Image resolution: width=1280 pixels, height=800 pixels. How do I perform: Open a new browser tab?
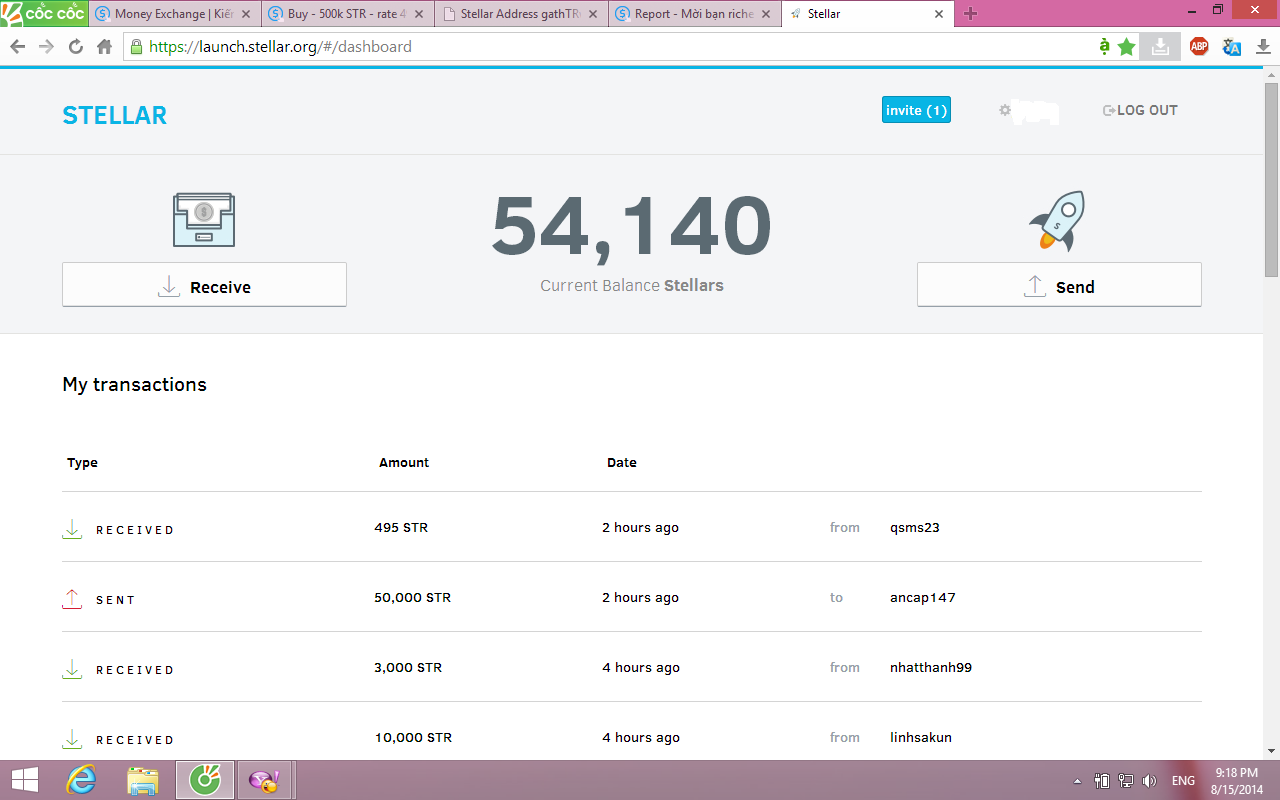click(970, 14)
